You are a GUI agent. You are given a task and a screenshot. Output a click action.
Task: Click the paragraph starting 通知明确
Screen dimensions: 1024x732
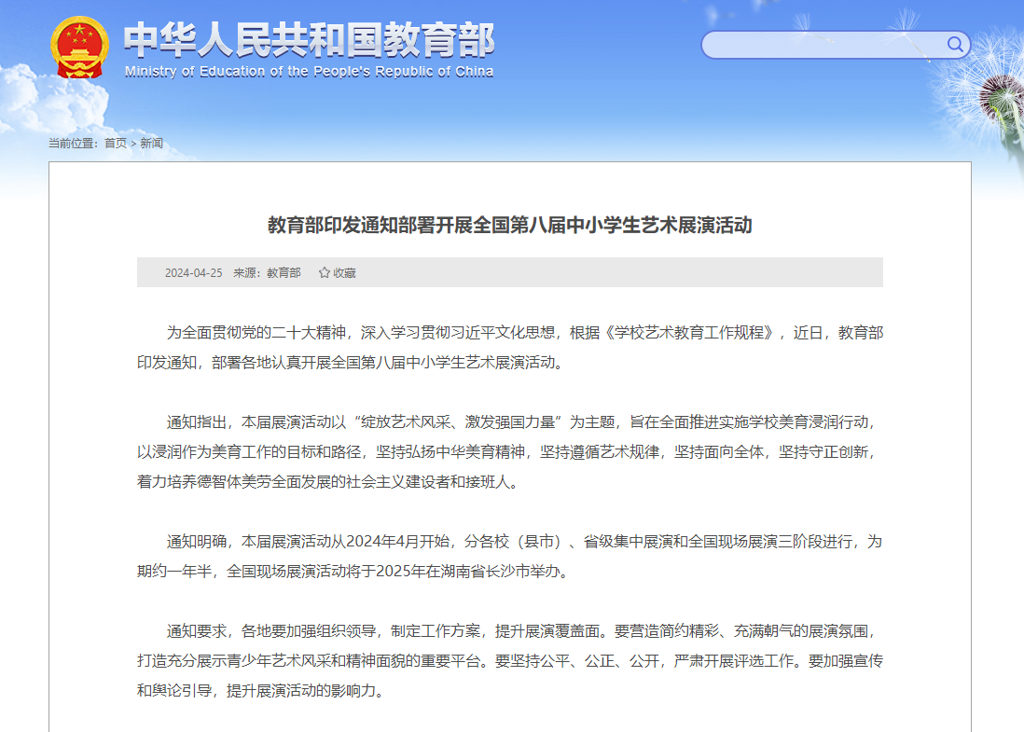pyautogui.click(x=509, y=556)
